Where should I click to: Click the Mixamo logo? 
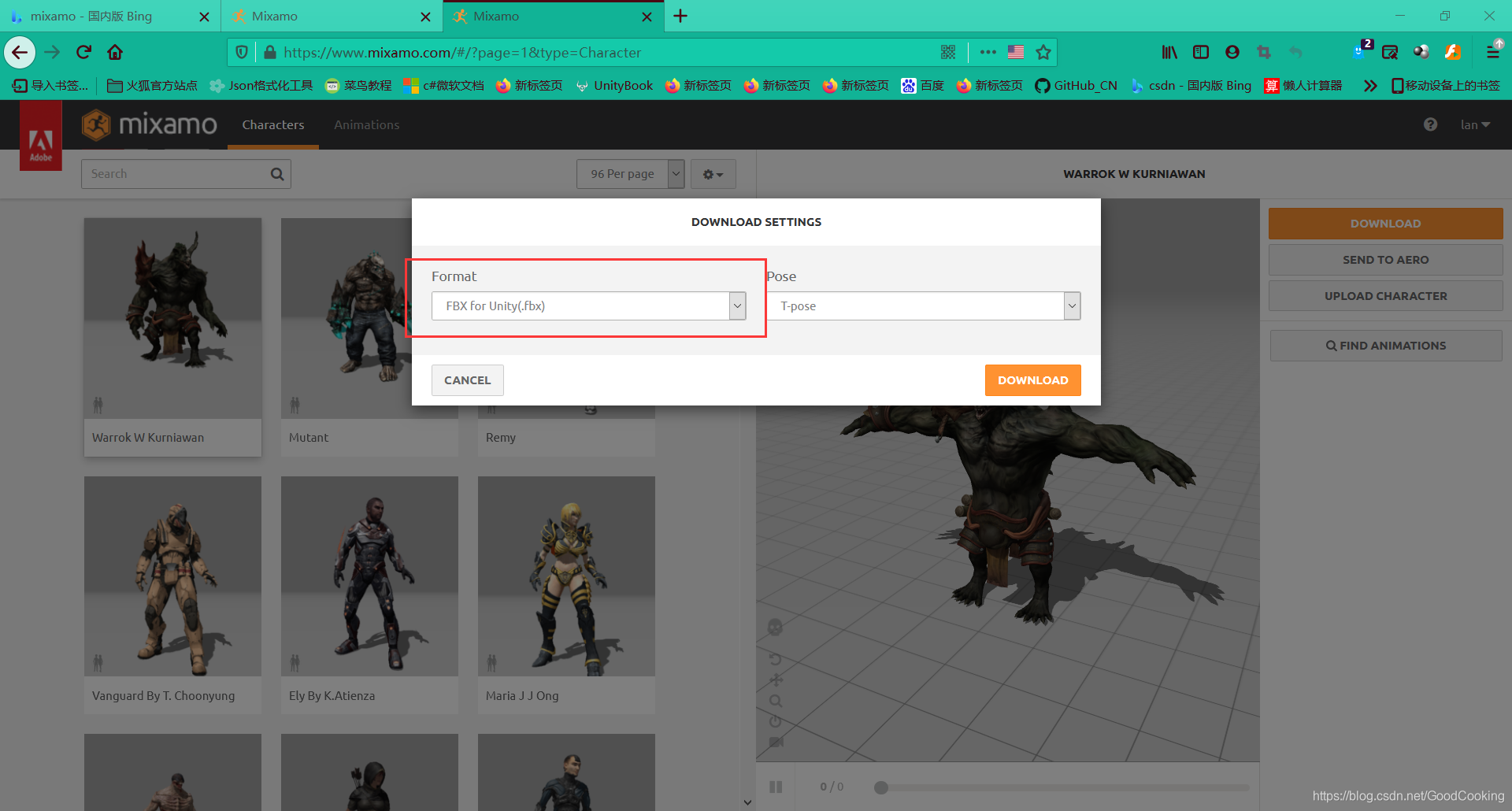(150, 124)
